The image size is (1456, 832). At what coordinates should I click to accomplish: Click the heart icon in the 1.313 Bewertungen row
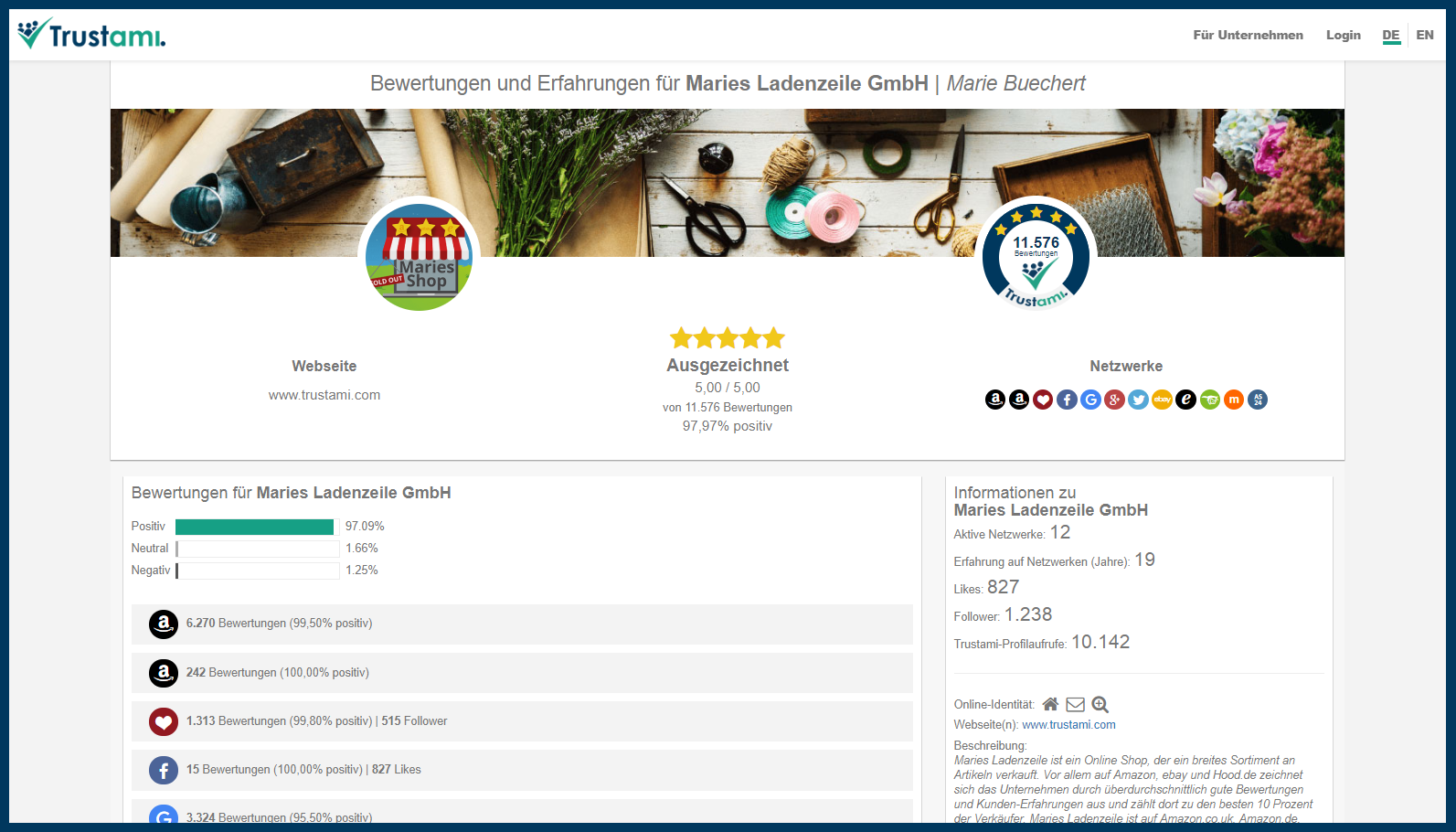tap(164, 722)
